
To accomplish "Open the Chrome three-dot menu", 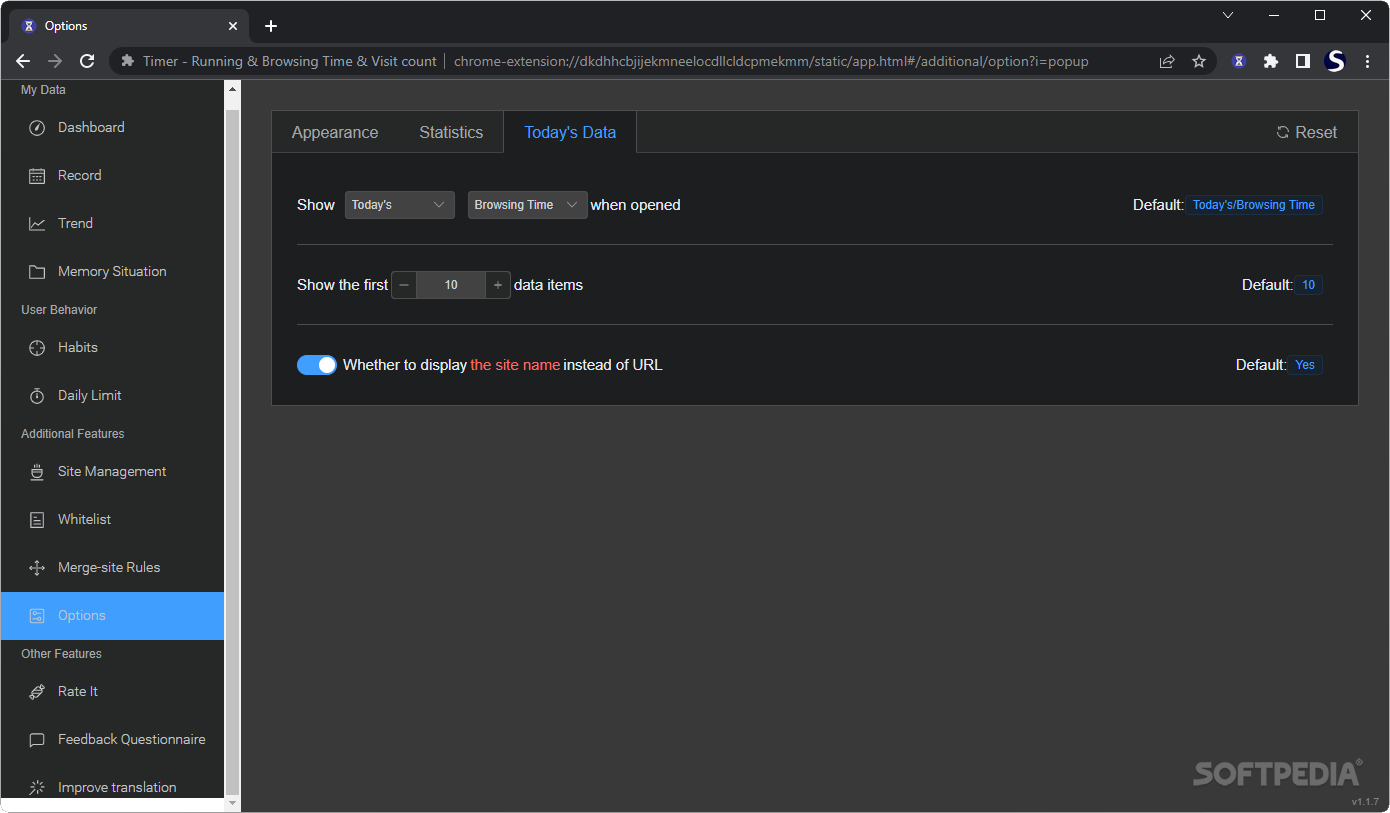I will [x=1367, y=61].
